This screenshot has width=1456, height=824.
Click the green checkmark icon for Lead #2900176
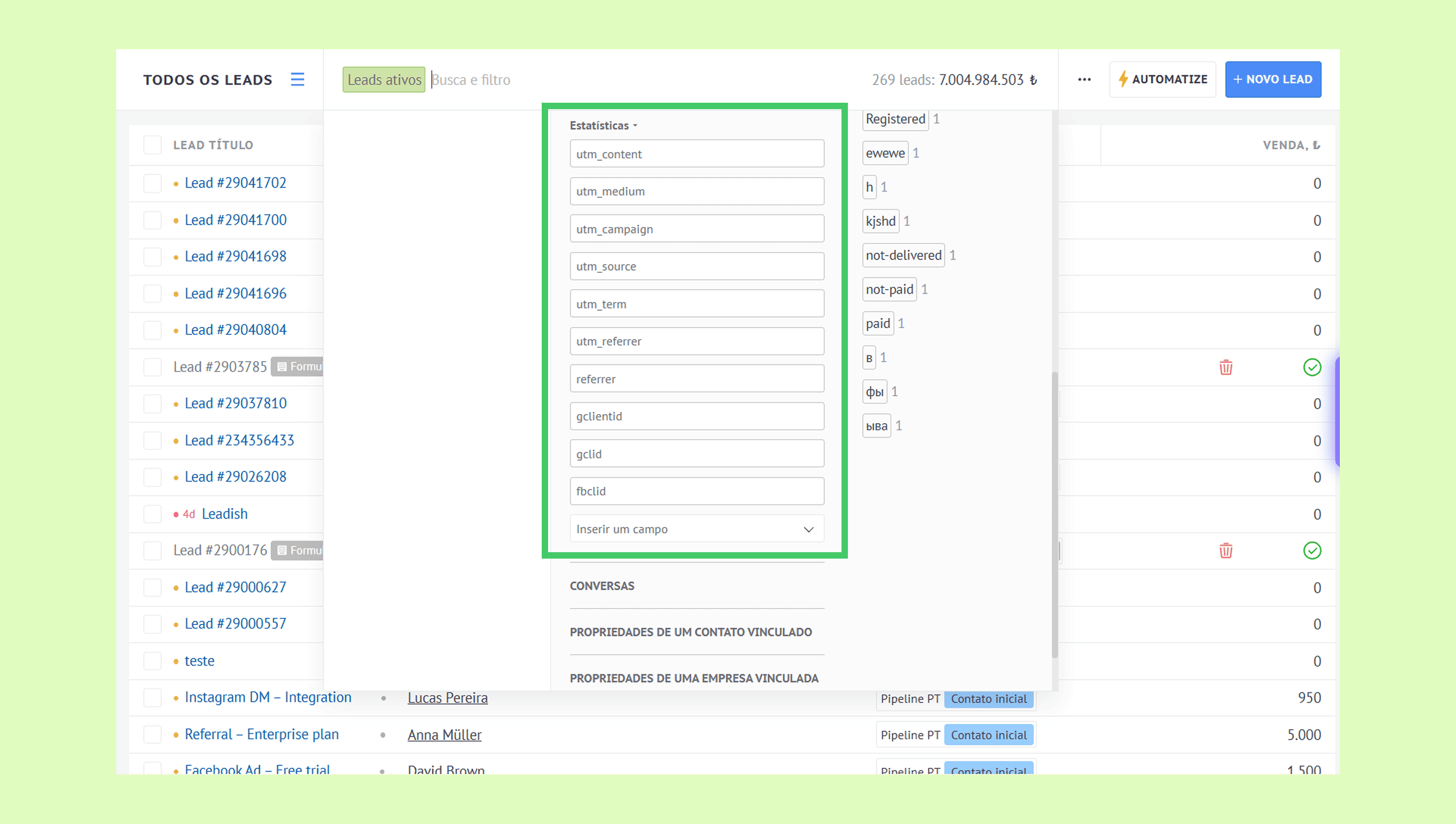(1311, 551)
